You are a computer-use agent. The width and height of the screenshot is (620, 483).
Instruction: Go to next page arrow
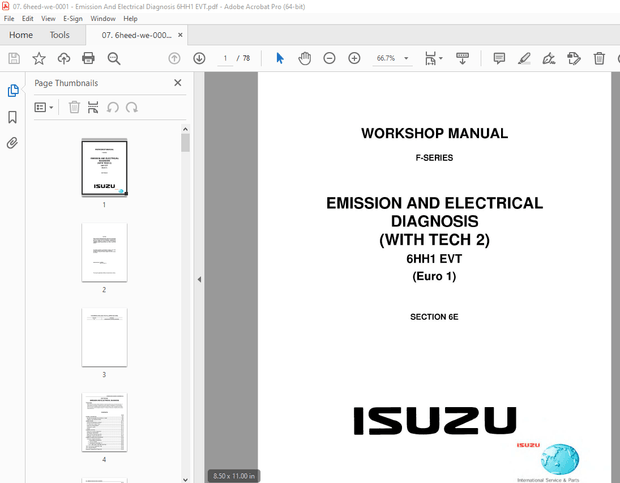pyautogui.click(x=199, y=58)
